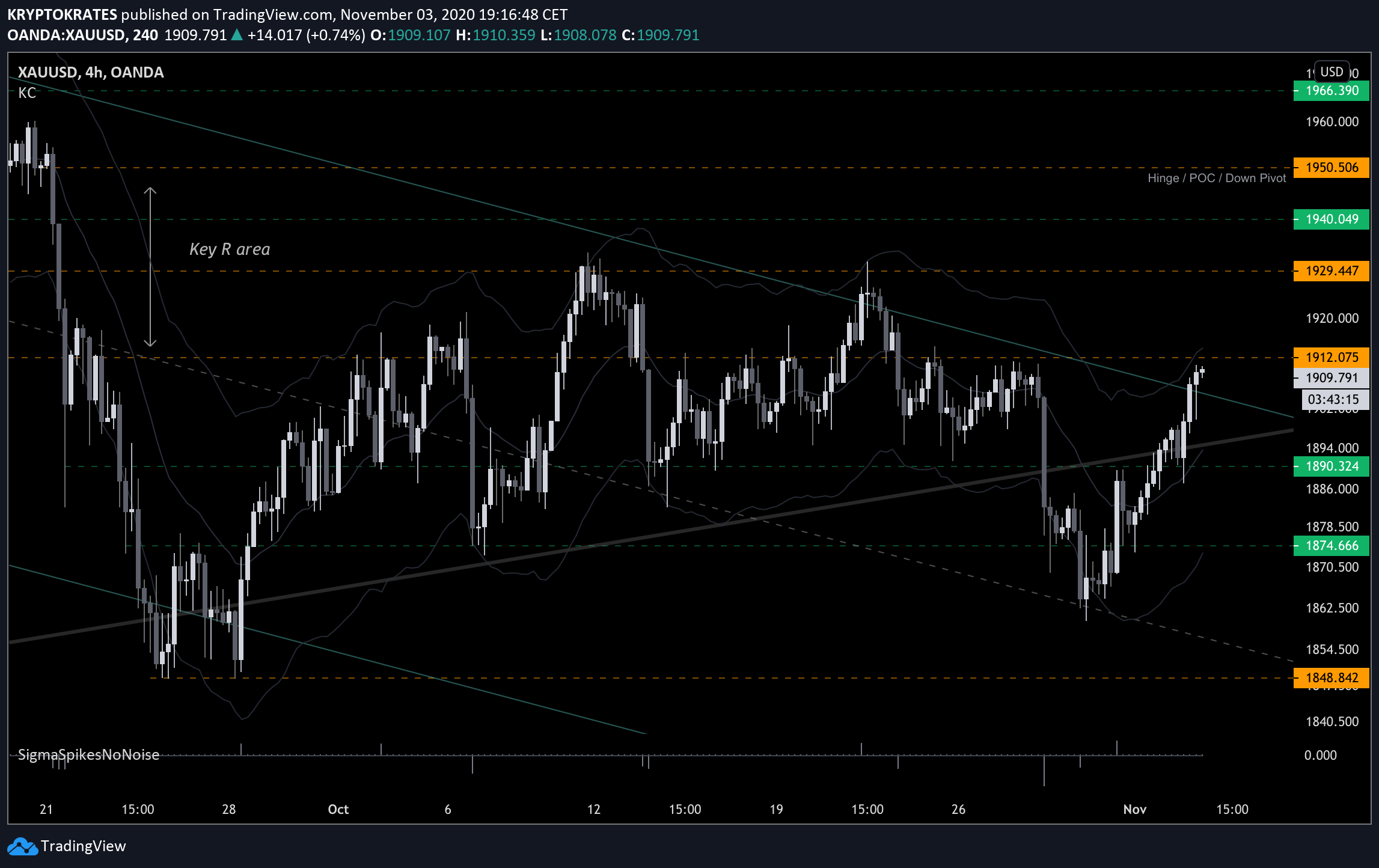The image size is (1379, 868).
Task: Click the 'Nov' label on time axis
Action: [x=1134, y=809]
